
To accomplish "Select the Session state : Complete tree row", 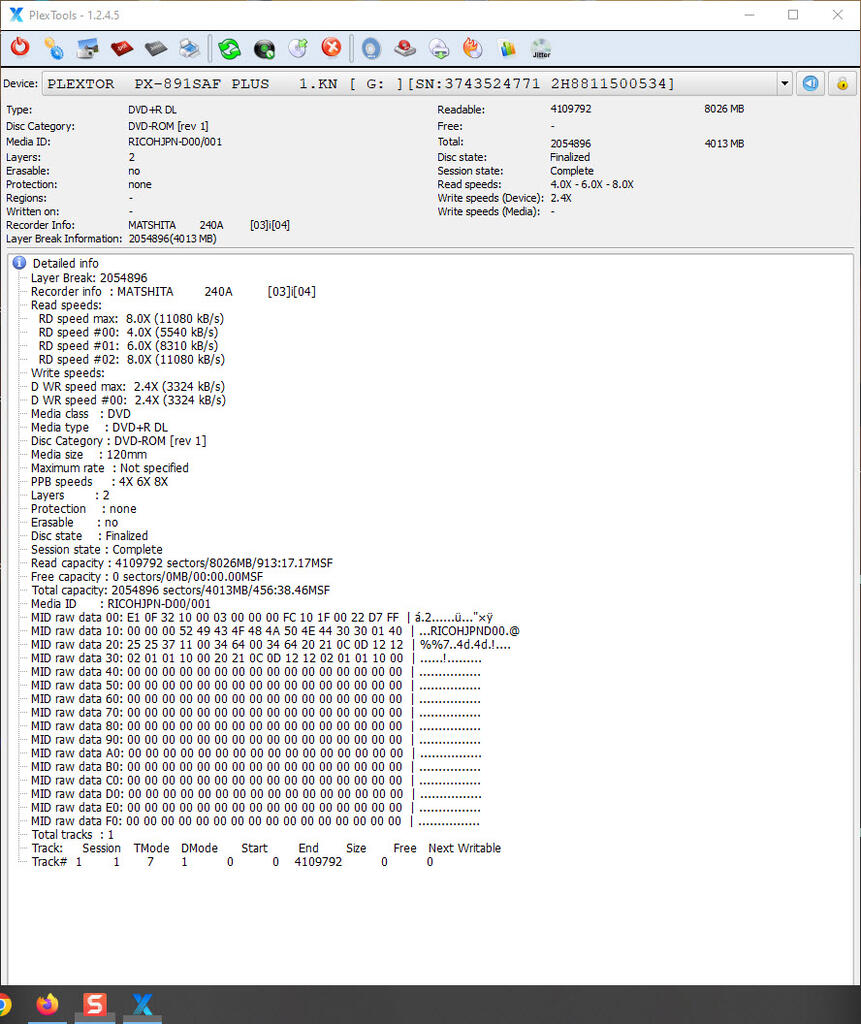I will 97,549.
